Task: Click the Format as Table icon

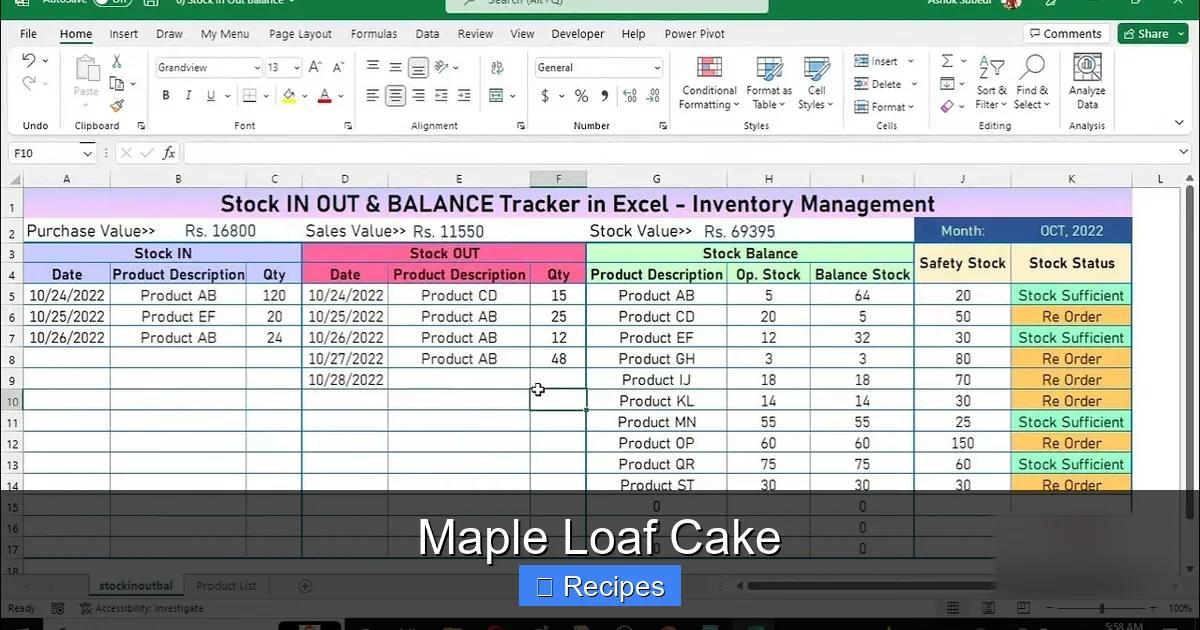Action: (769, 83)
